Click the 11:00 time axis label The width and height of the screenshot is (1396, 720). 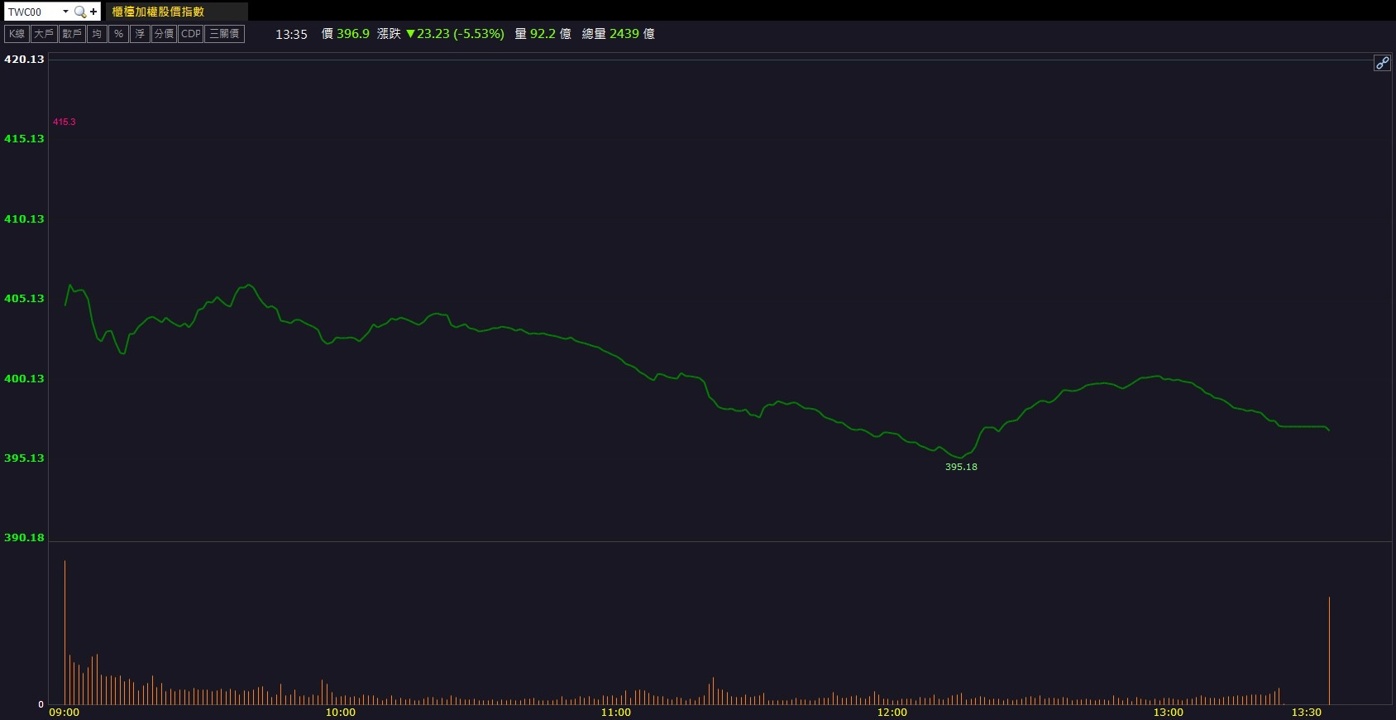click(616, 713)
